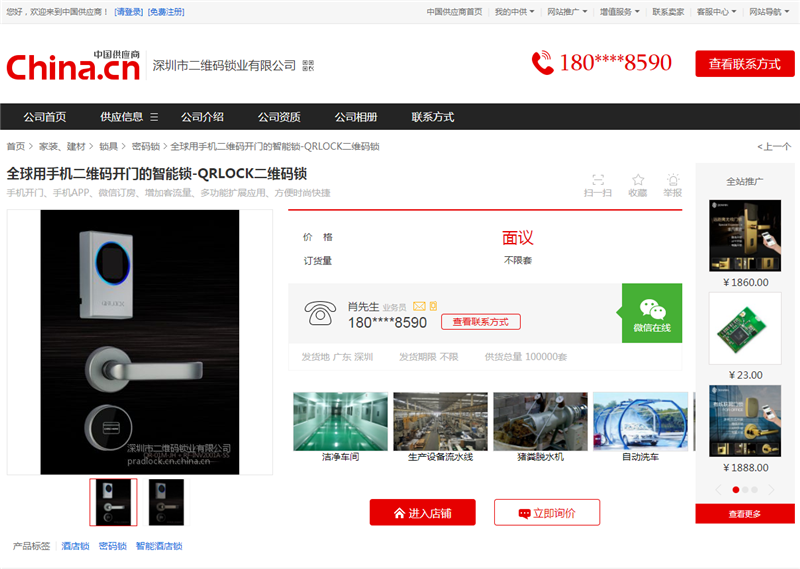Click the China.cn logo
The image size is (800, 569).
(x=73, y=65)
